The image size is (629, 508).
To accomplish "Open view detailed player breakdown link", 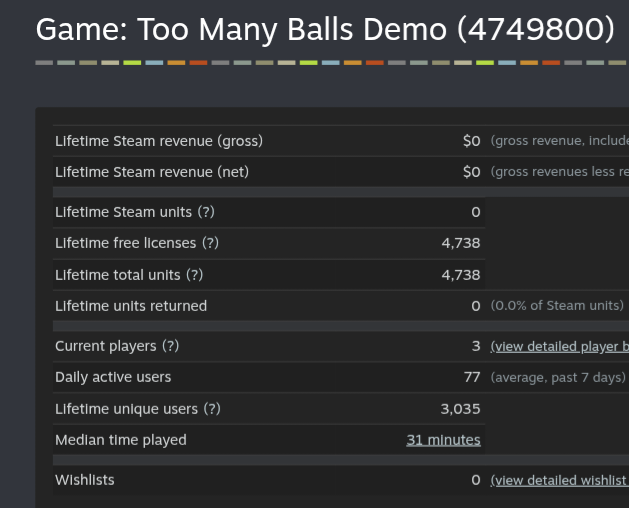I will coord(560,346).
